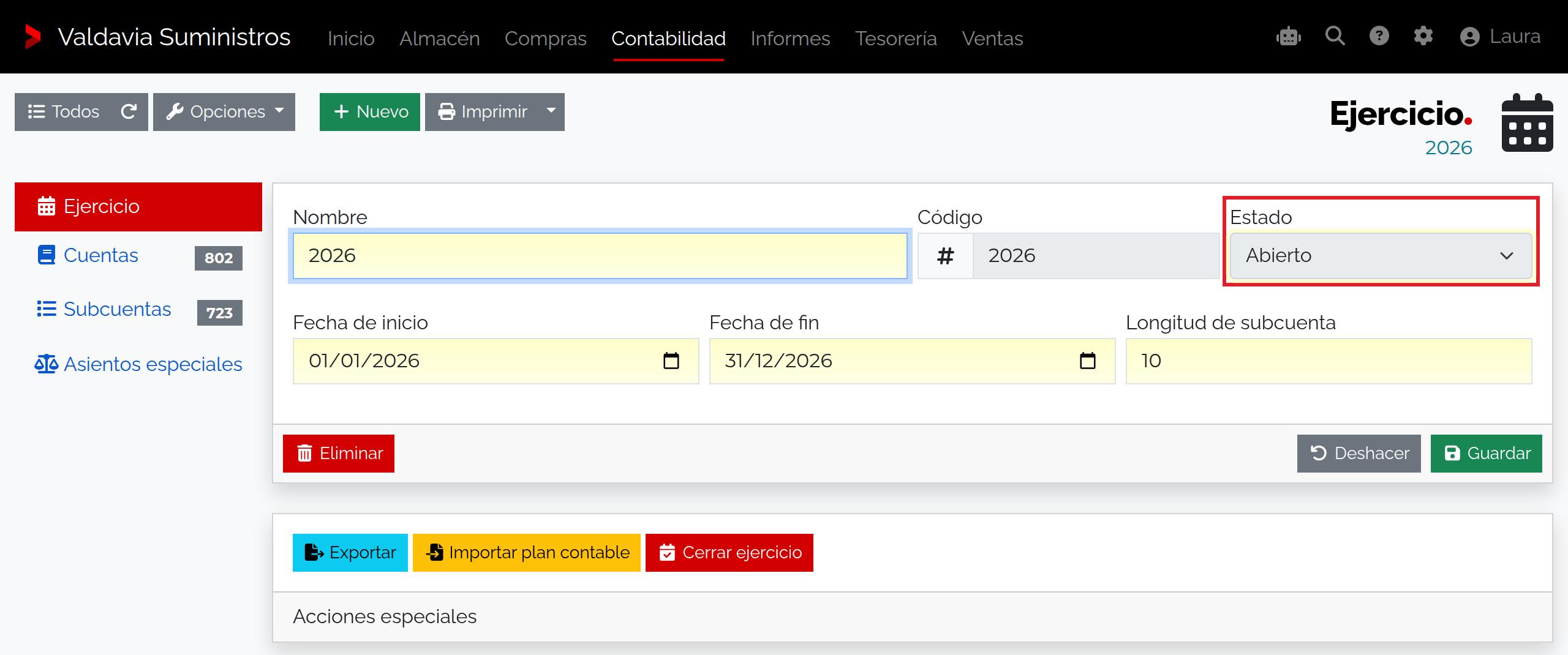1568x655 pixels.
Task: Open the Tesorería menu
Action: [x=896, y=38]
